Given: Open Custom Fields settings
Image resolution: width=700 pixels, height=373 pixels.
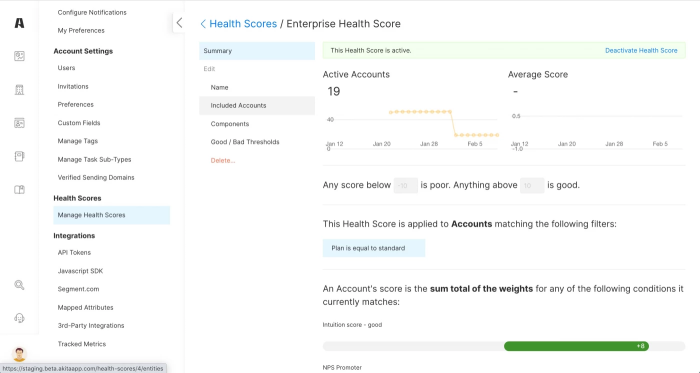Looking at the screenshot, I should pos(79,123).
